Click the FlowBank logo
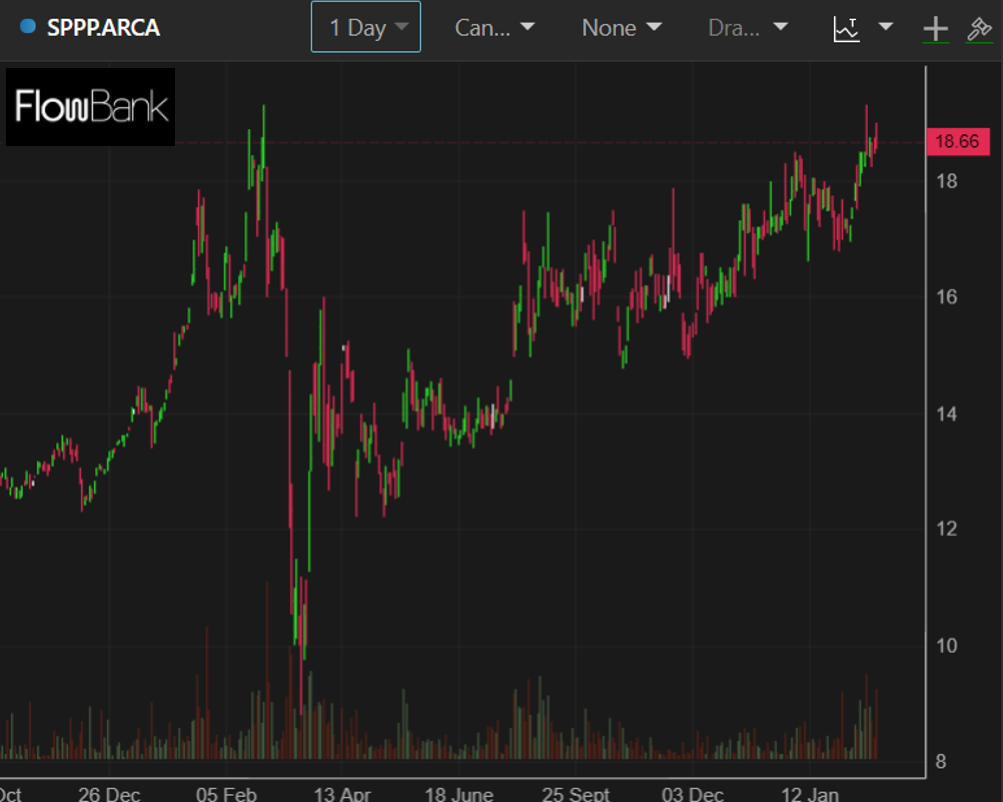 tap(91, 107)
